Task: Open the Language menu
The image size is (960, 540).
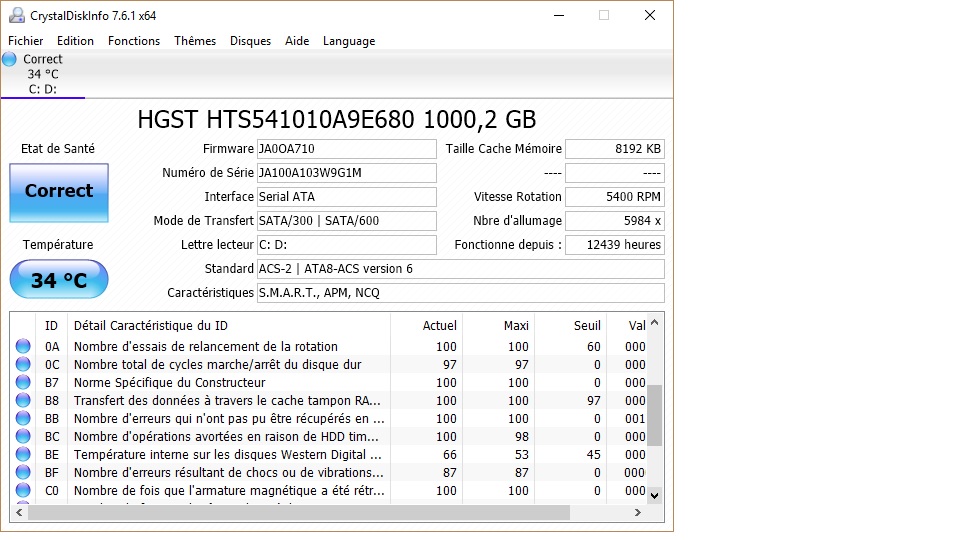Action: (x=349, y=41)
